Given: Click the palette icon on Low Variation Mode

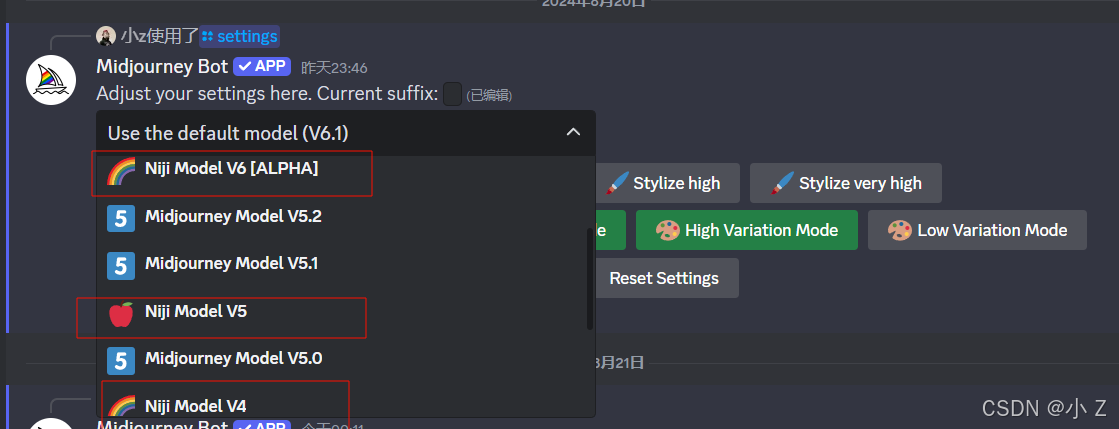Looking at the screenshot, I should click(899, 230).
